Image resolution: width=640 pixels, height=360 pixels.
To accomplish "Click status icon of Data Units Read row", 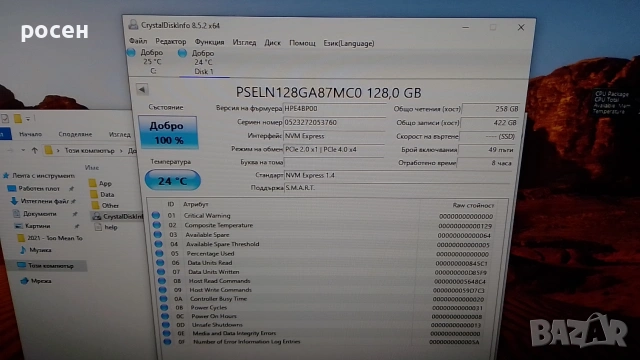I will tap(160, 262).
